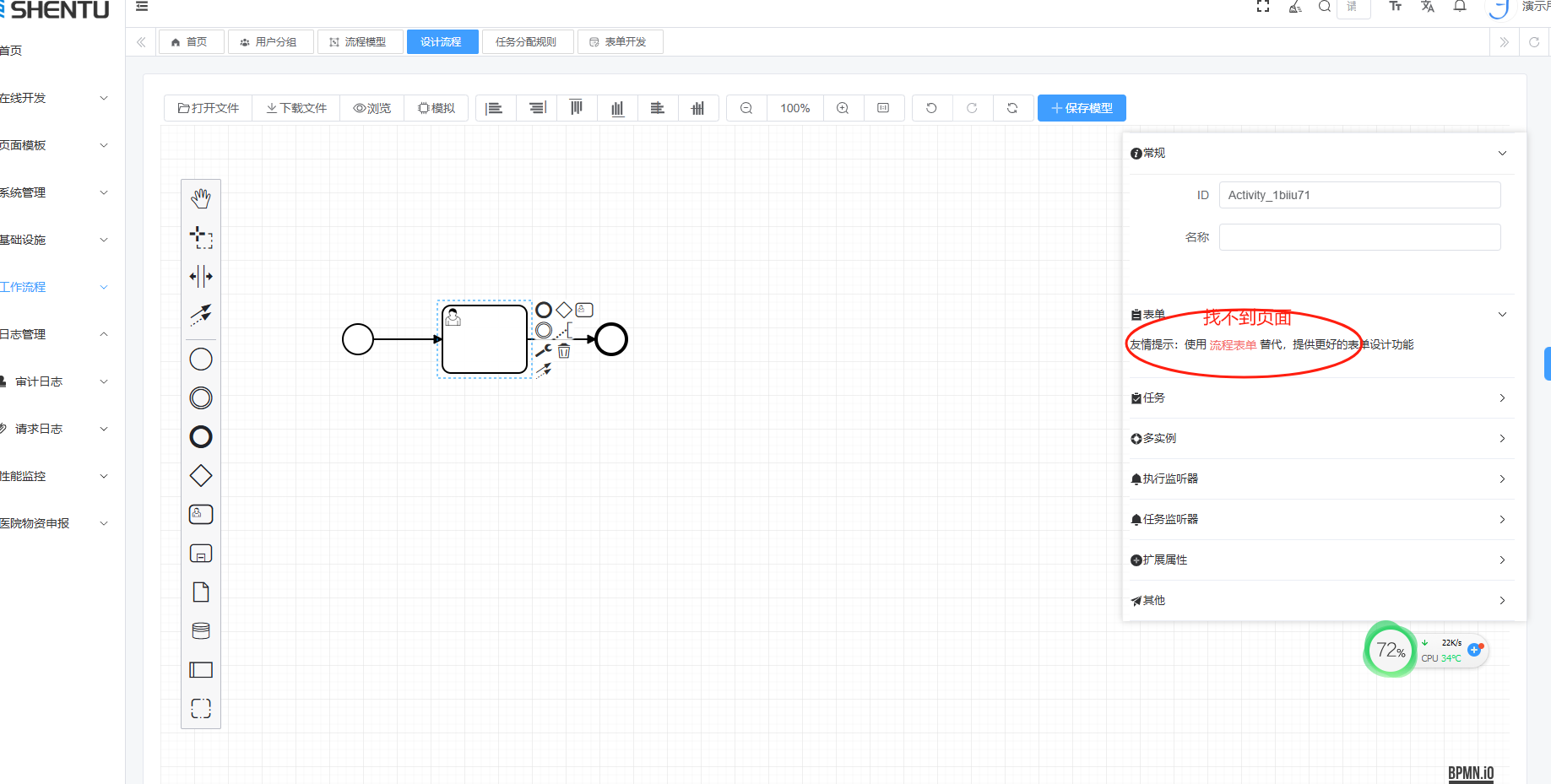Select the hand tool in palette
The image size is (1551, 784).
201,198
